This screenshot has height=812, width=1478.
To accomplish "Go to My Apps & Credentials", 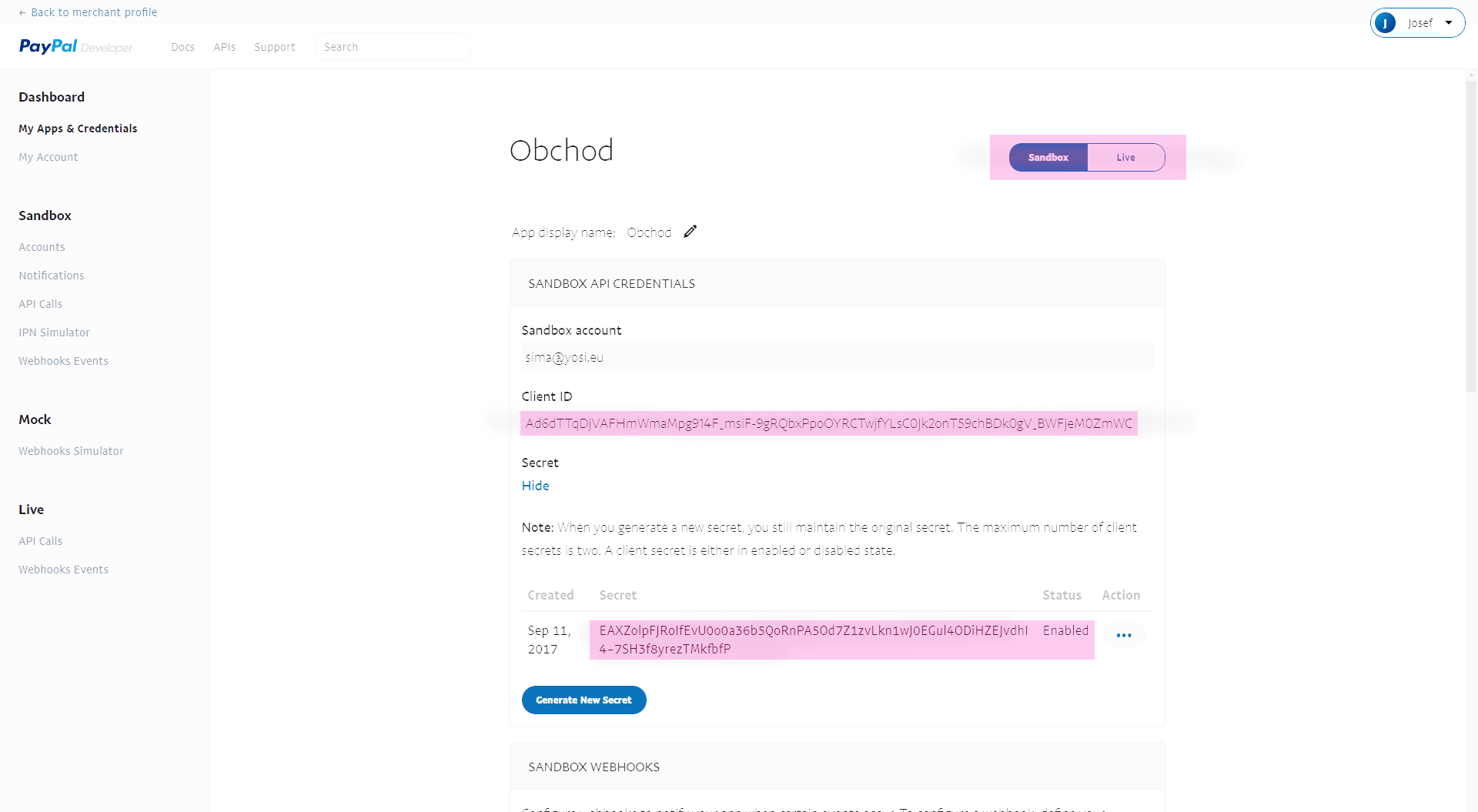I will pyautogui.click(x=78, y=129).
